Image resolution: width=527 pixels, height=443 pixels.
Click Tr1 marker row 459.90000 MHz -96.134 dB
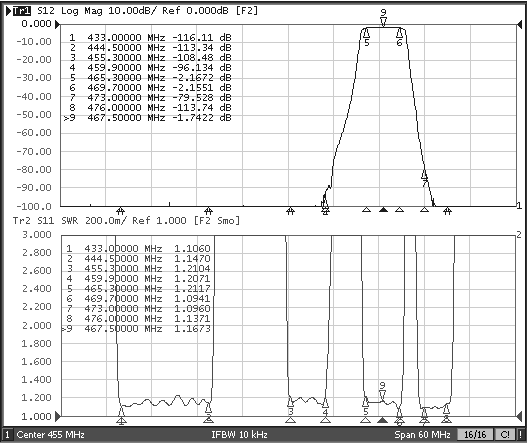[x=150, y=68]
